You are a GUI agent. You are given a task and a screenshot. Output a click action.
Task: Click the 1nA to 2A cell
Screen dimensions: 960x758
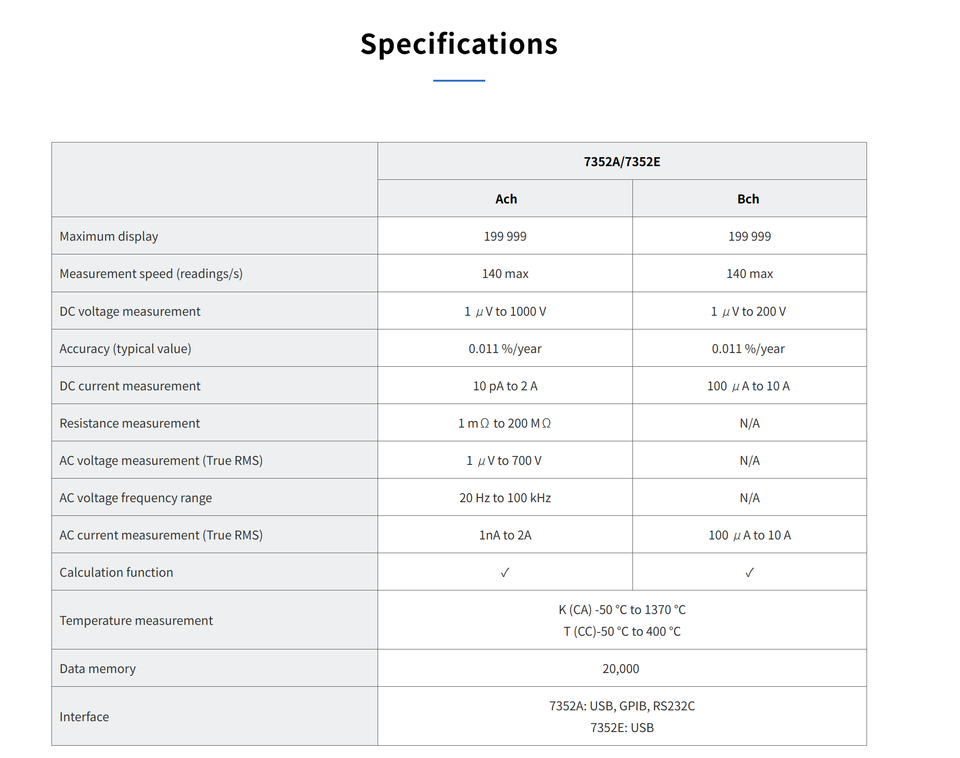click(505, 536)
